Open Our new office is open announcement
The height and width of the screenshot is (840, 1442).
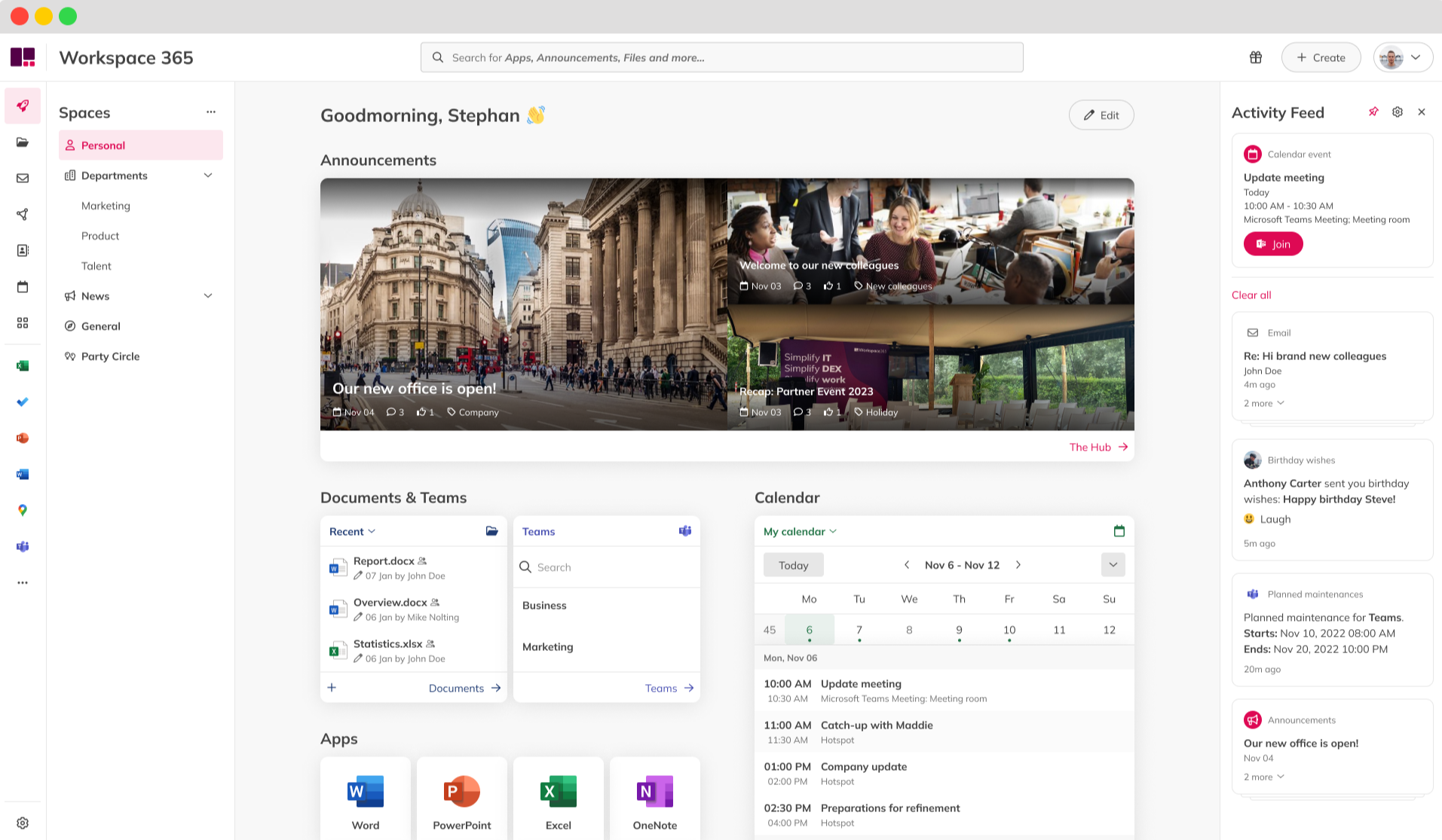tap(523, 304)
